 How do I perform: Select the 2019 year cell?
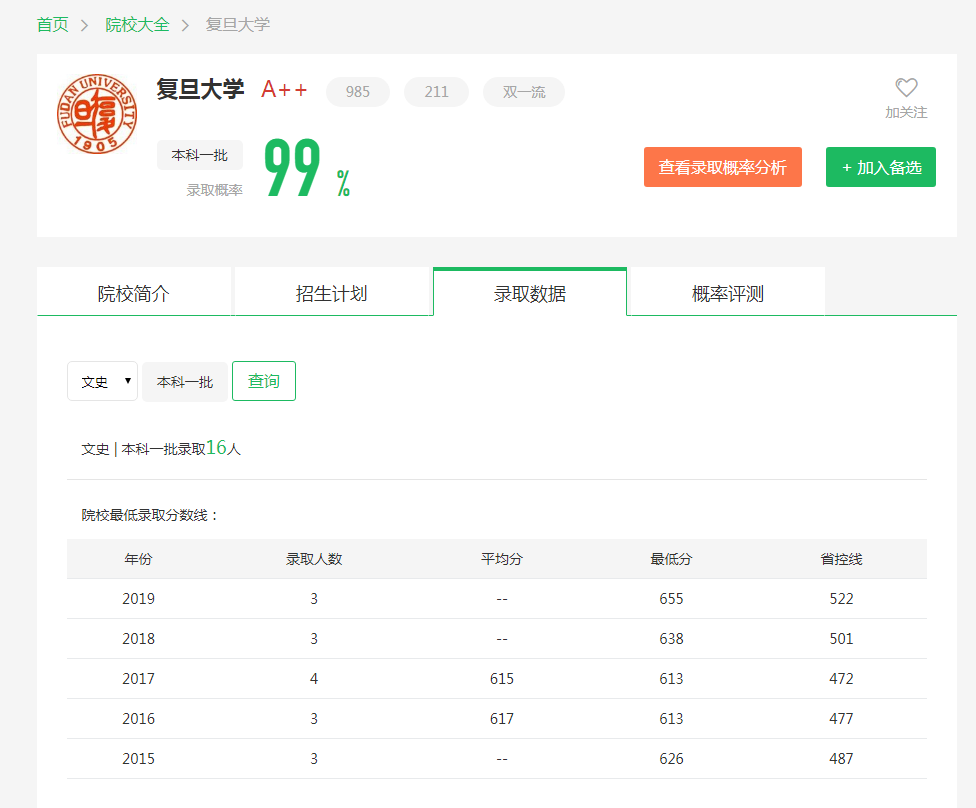(138, 599)
